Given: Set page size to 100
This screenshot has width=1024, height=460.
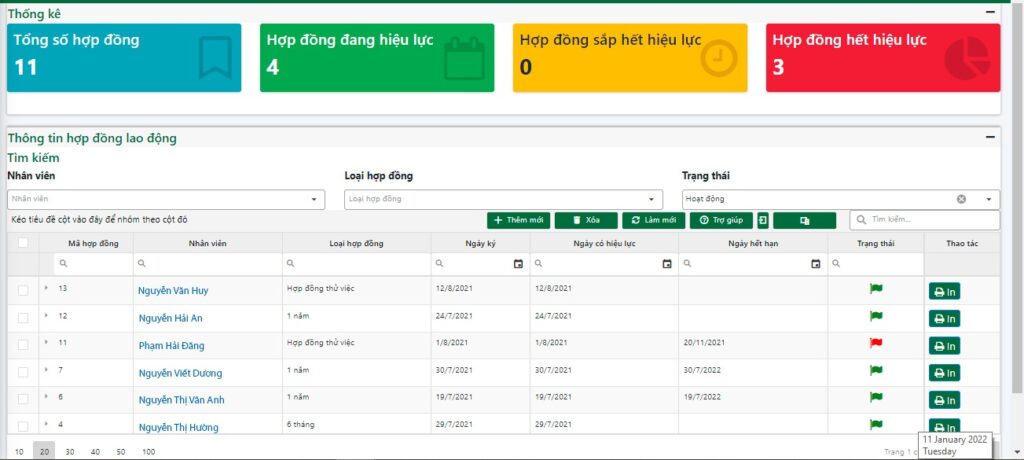Looking at the screenshot, I should click(x=149, y=452).
